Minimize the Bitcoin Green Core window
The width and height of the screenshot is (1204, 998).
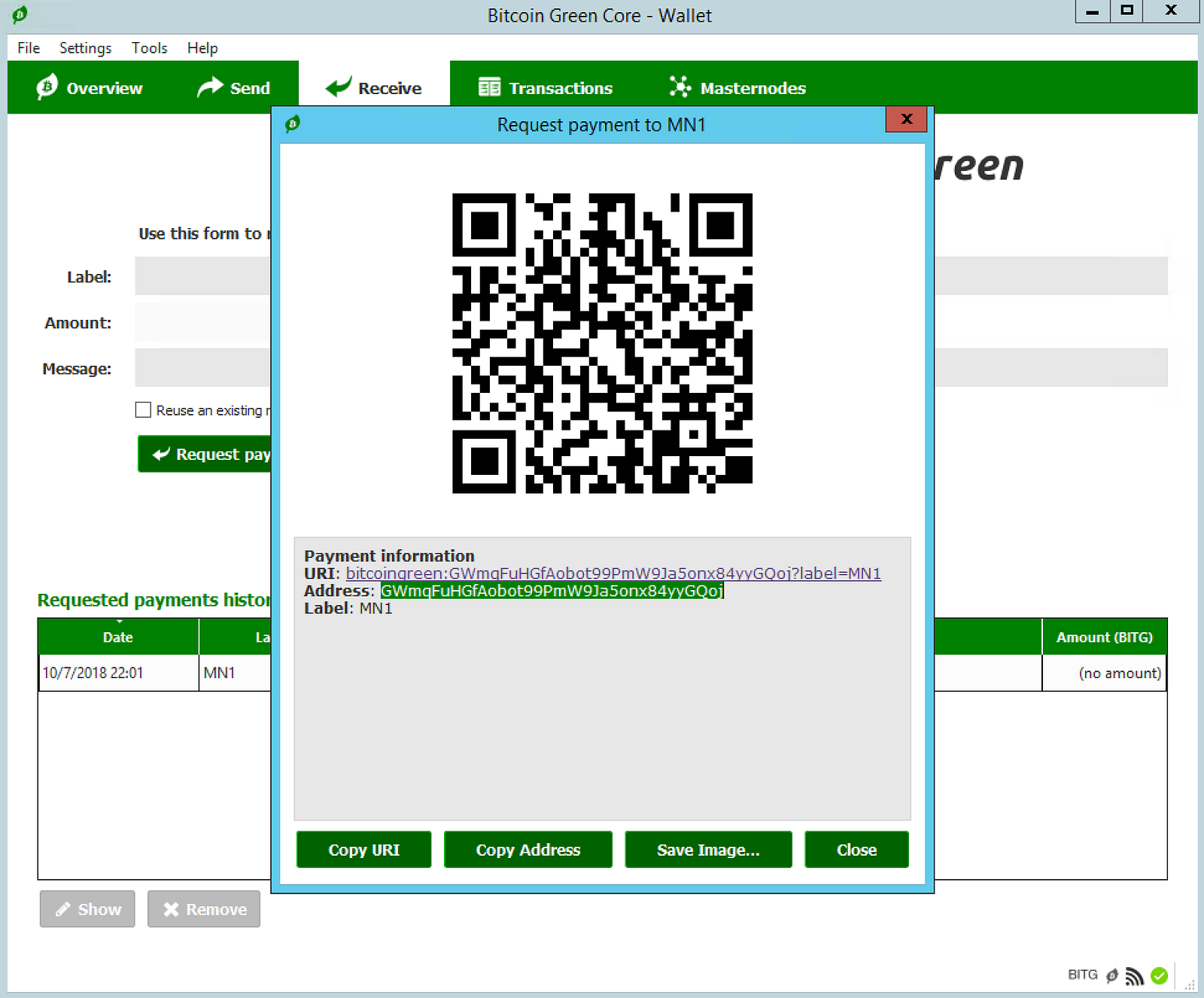point(1092,11)
